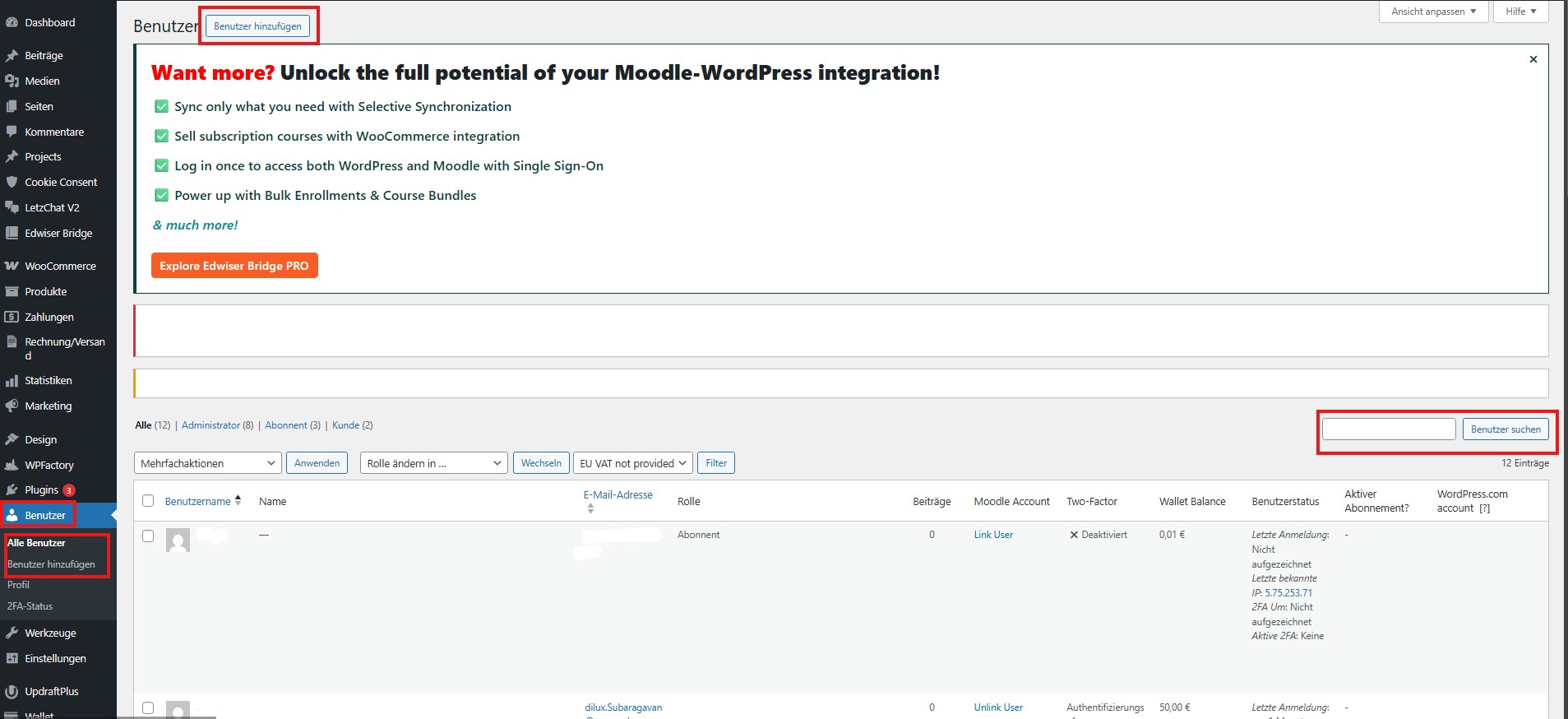Click the Plugins plug icon
This screenshot has width=1568, height=719.
coord(12,489)
